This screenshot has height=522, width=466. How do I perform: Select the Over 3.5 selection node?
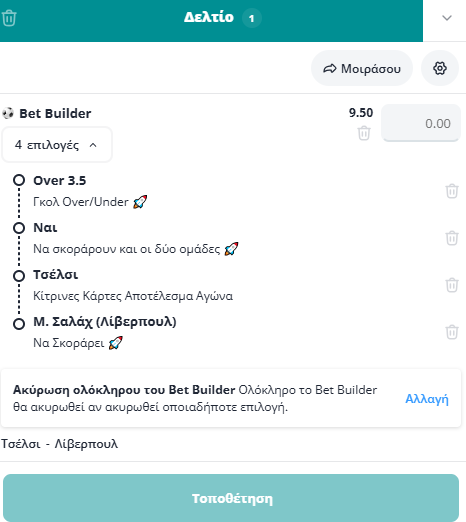click(x=19, y=180)
